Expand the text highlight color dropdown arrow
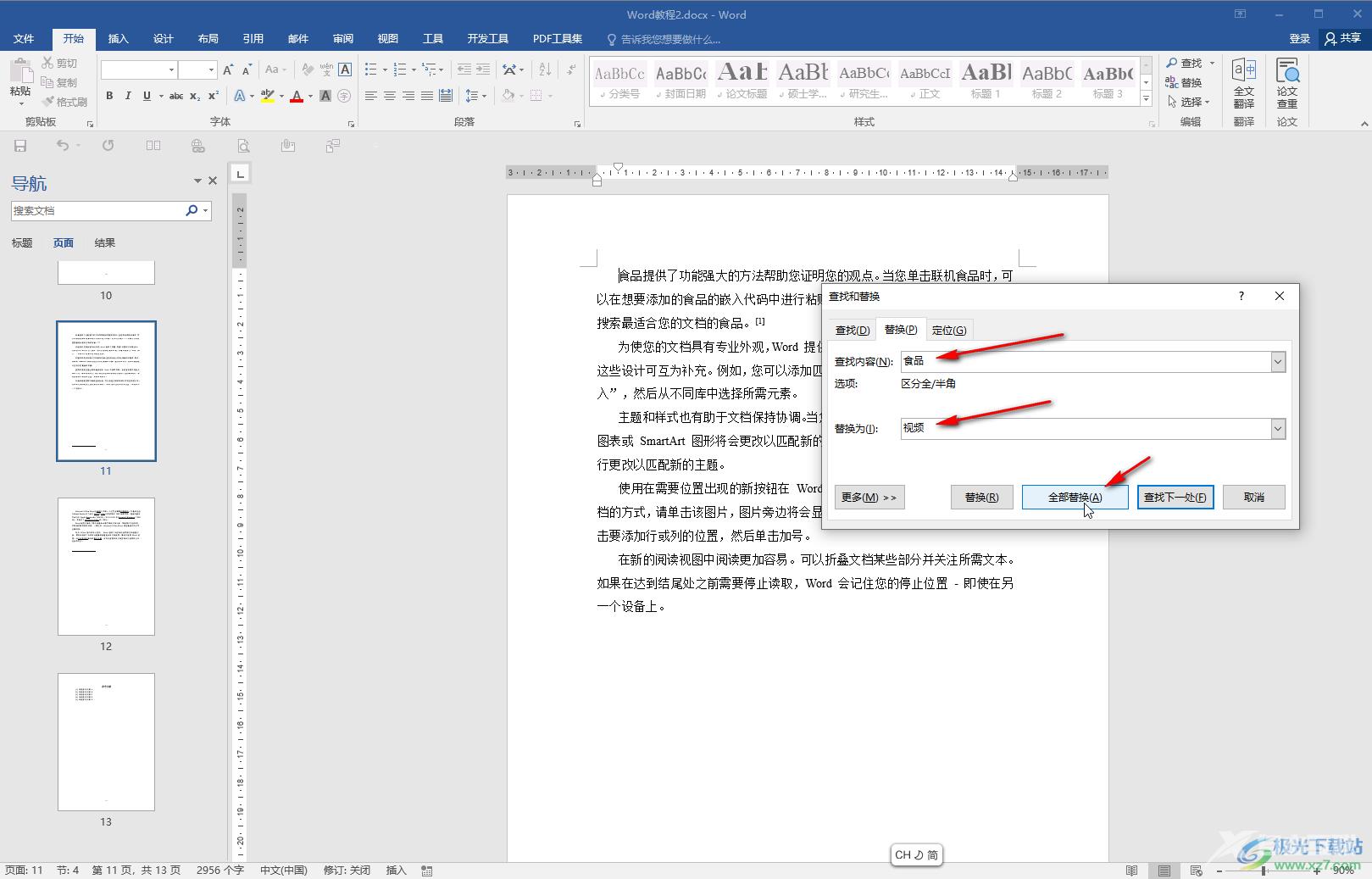 click(281, 96)
